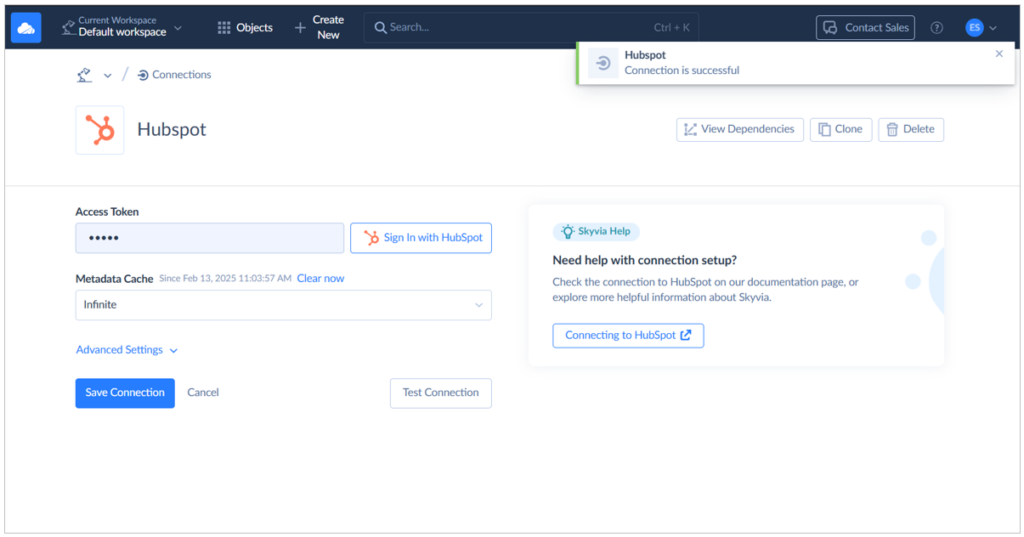1024x537 pixels.
Task: Go to Connections breadcrumb link
Action: 174,75
